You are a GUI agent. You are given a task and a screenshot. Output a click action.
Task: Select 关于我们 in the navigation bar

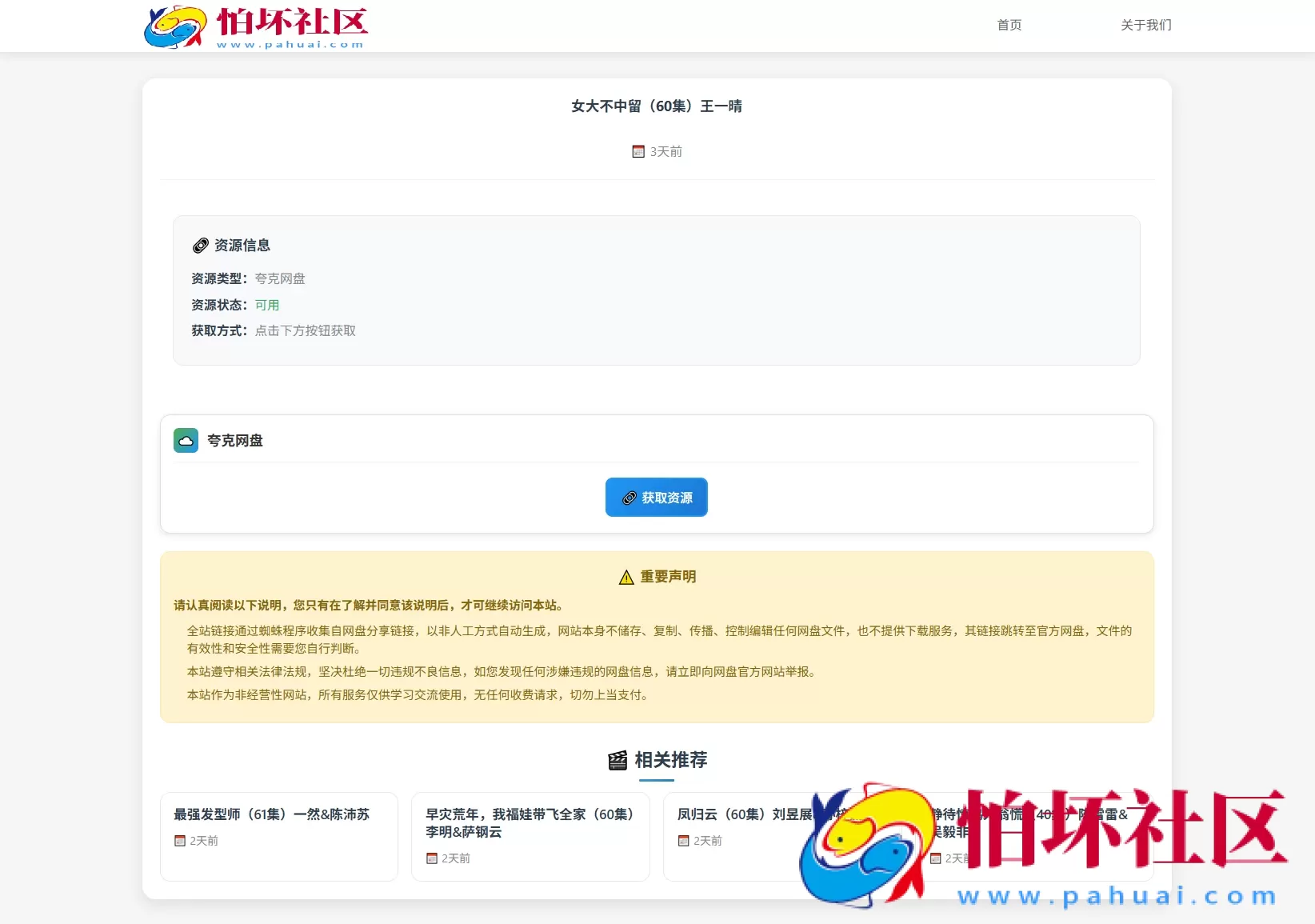coord(1145,25)
